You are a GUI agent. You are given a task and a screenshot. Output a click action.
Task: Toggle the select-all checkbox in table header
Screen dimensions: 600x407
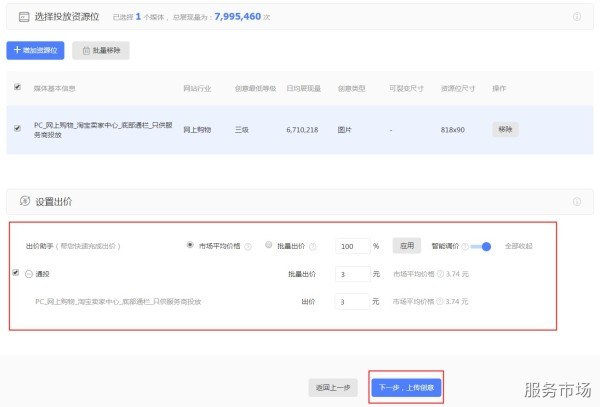[17, 87]
